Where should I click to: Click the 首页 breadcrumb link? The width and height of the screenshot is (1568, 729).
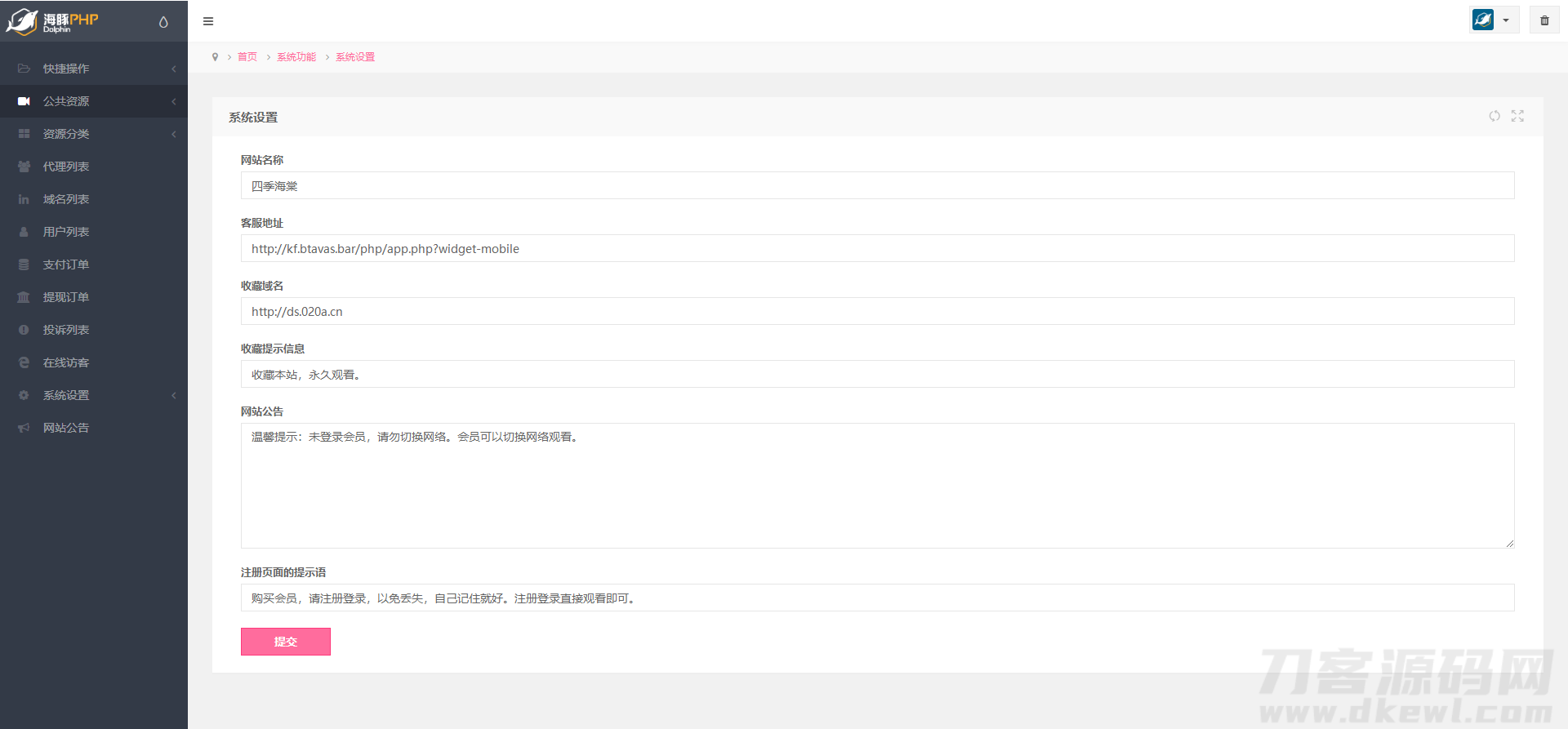point(247,57)
